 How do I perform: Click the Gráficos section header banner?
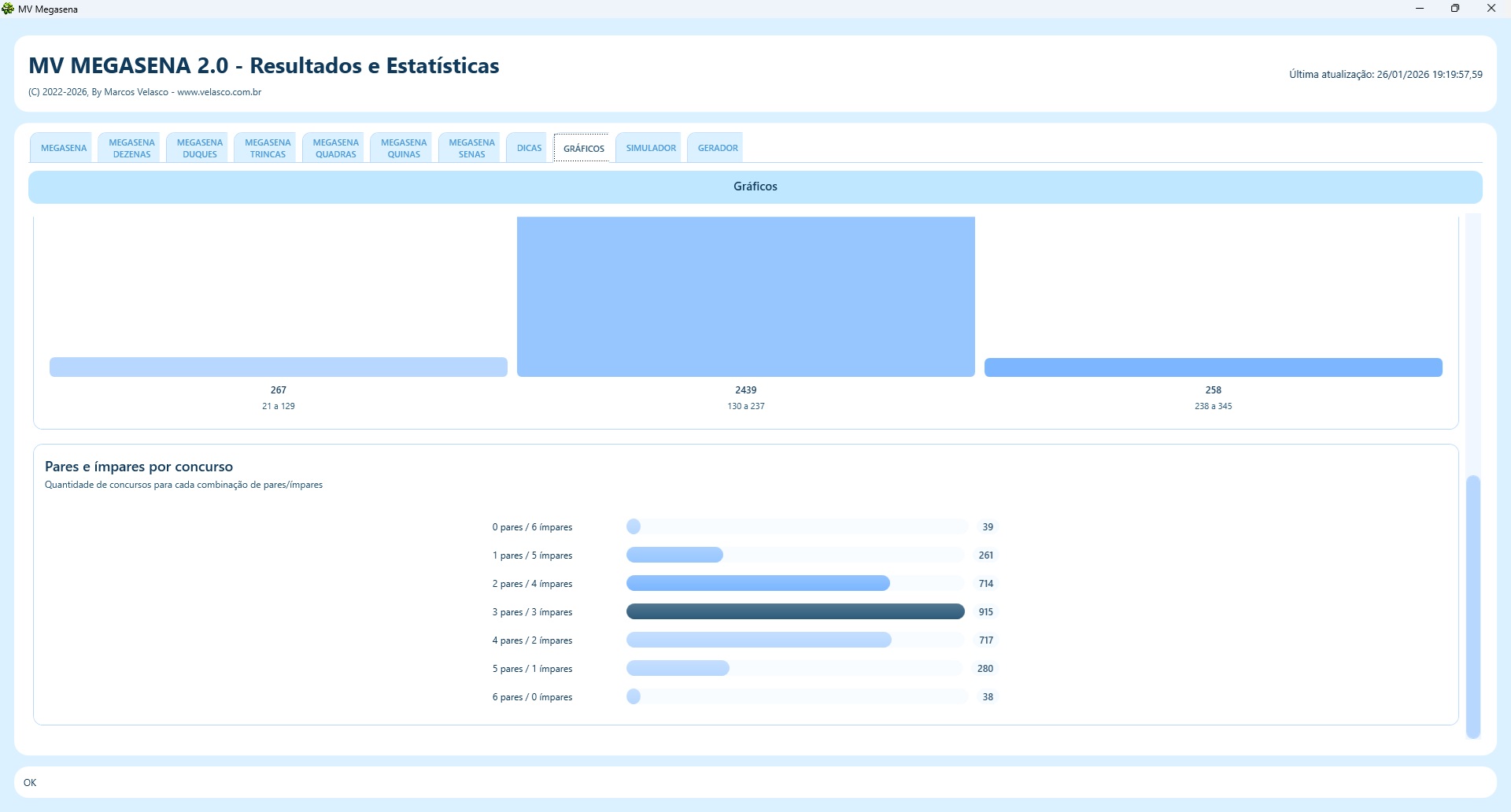tap(755, 186)
